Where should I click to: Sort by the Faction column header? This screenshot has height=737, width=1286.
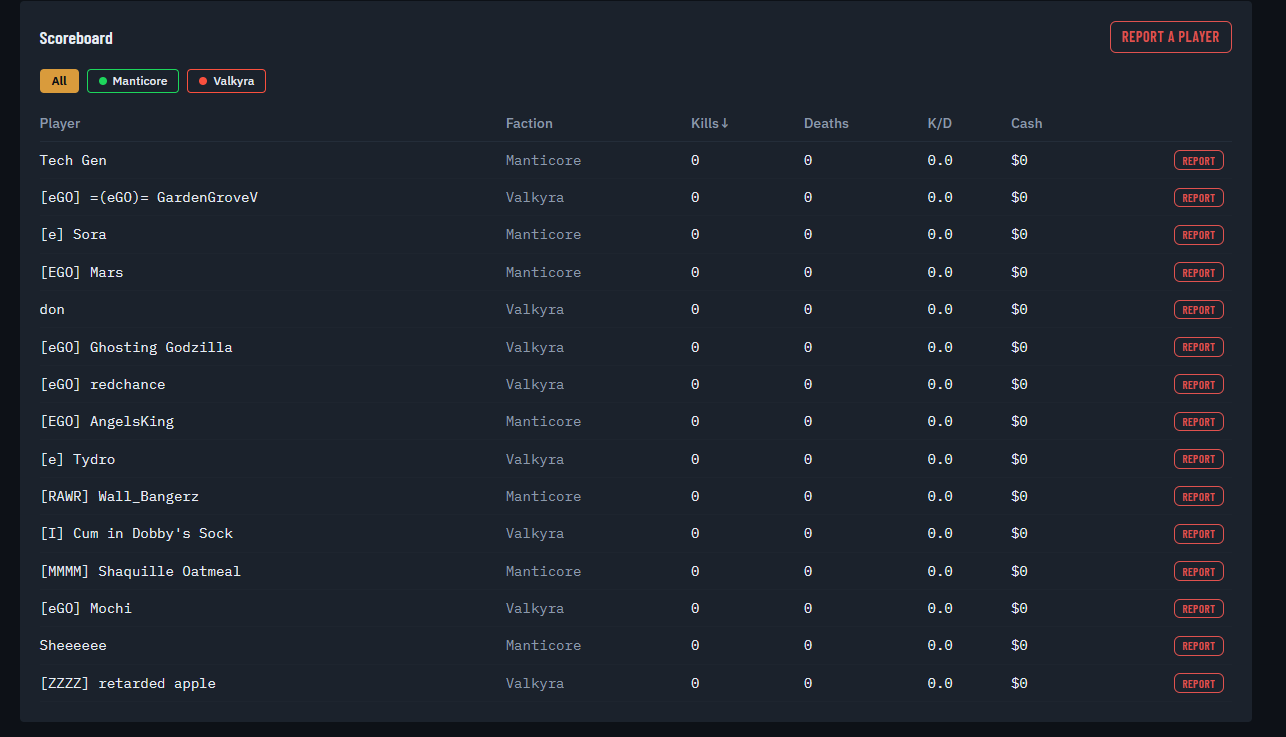529,123
